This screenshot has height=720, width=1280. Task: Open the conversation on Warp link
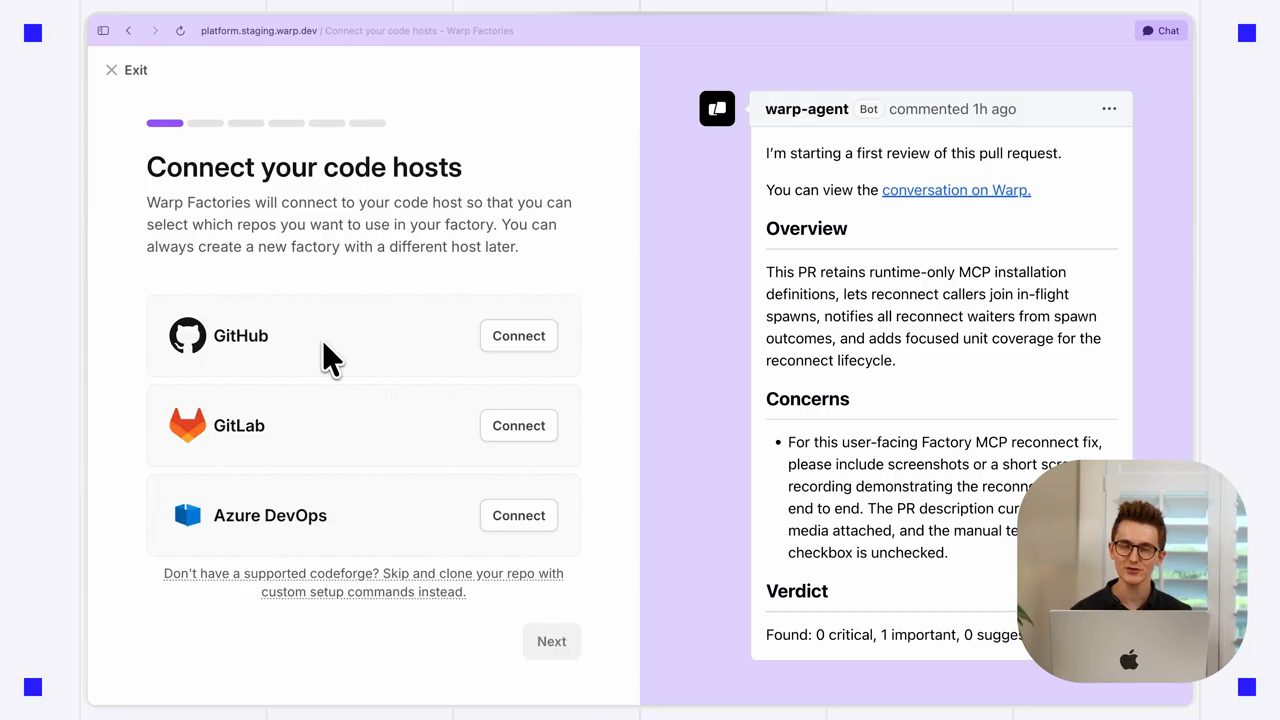pos(956,190)
